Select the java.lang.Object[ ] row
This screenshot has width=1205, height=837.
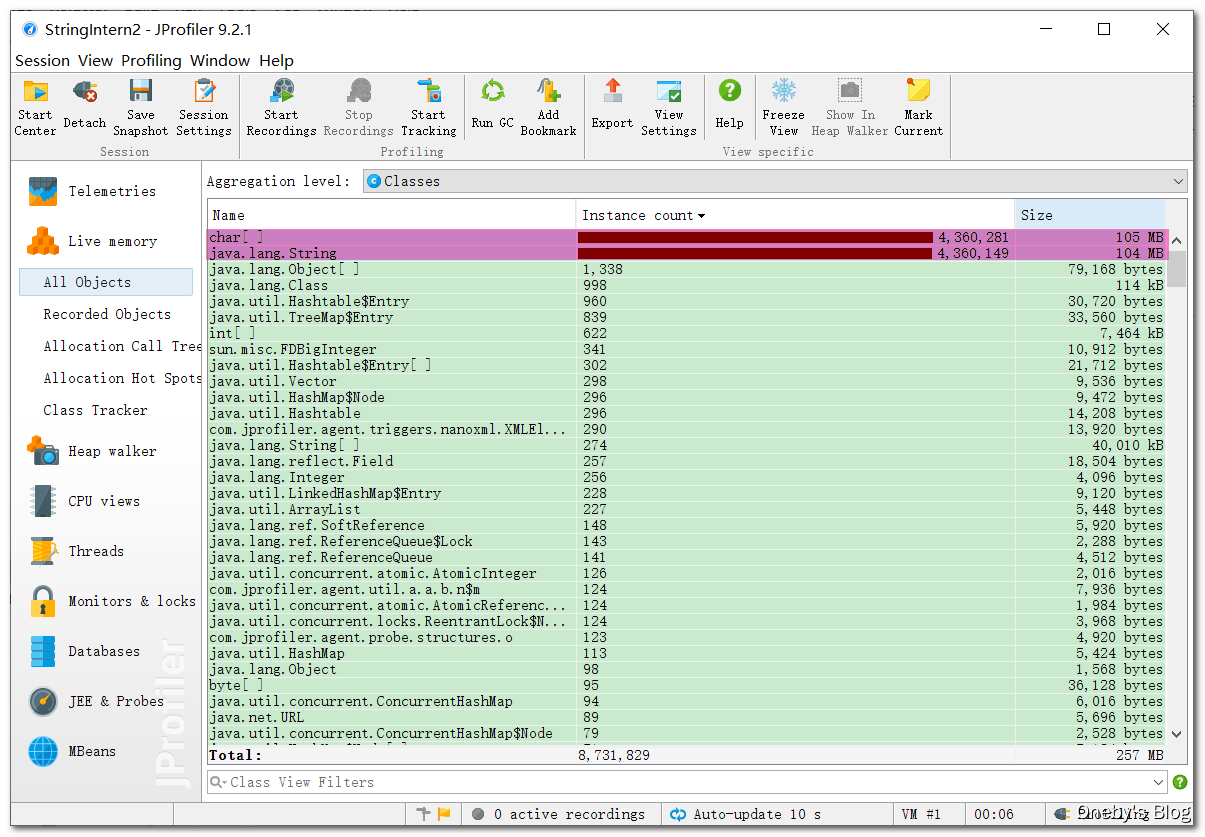tap(686, 269)
